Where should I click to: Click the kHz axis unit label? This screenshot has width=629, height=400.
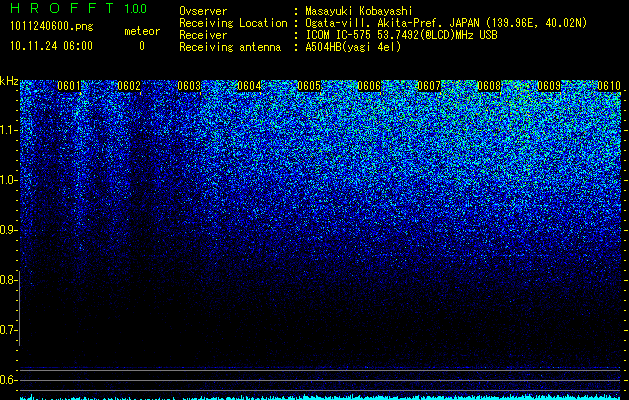coord(9,81)
